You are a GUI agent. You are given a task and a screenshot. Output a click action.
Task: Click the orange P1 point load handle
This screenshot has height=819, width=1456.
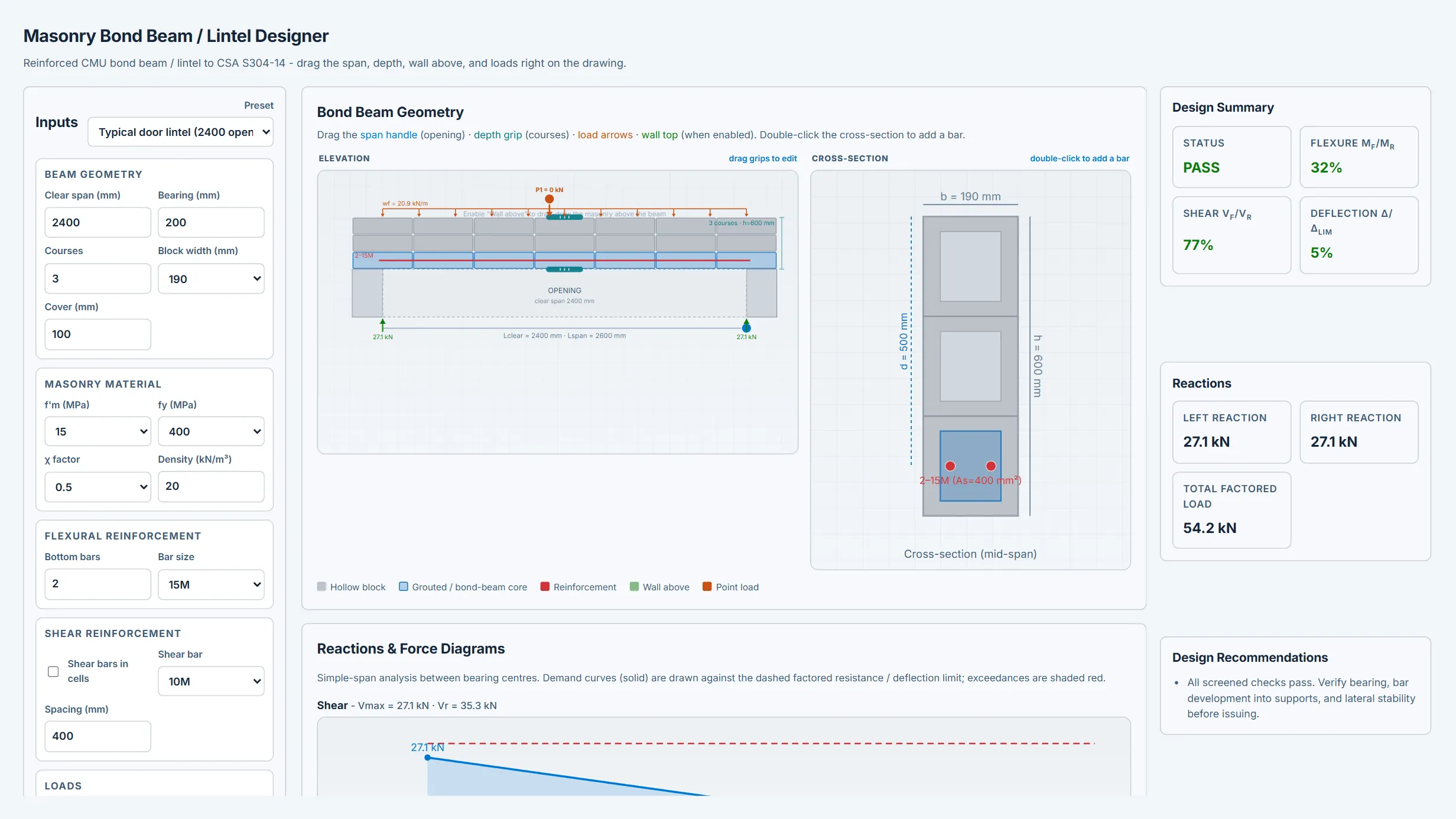click(x=549, y=199)
